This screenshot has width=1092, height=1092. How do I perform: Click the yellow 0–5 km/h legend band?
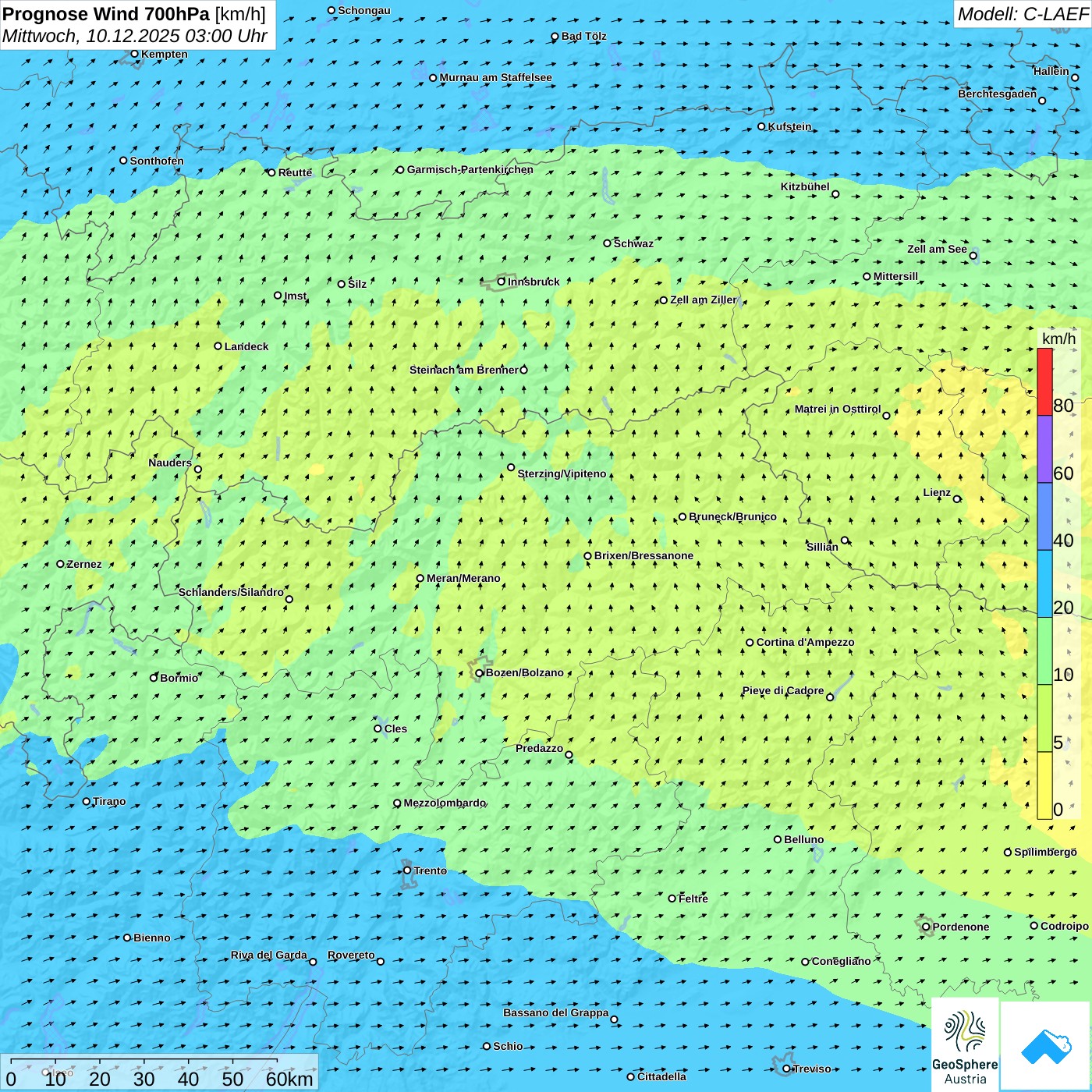tap(1044, 785)
